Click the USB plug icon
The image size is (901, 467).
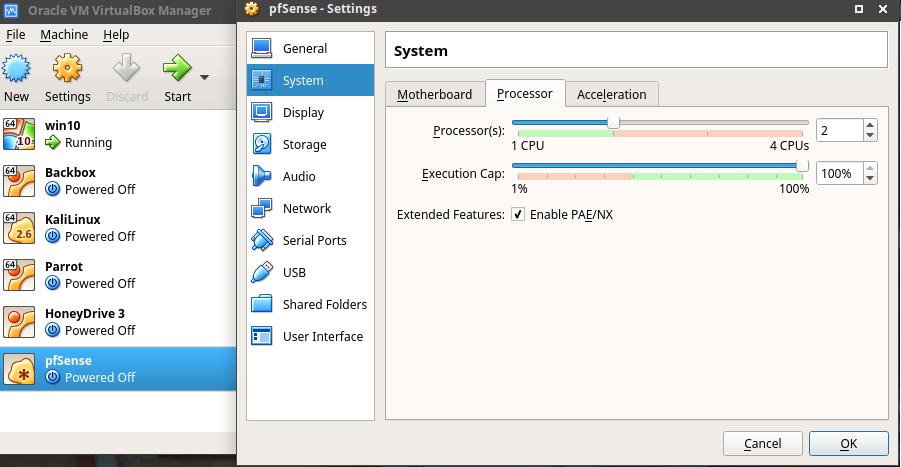tap(262, 272)
